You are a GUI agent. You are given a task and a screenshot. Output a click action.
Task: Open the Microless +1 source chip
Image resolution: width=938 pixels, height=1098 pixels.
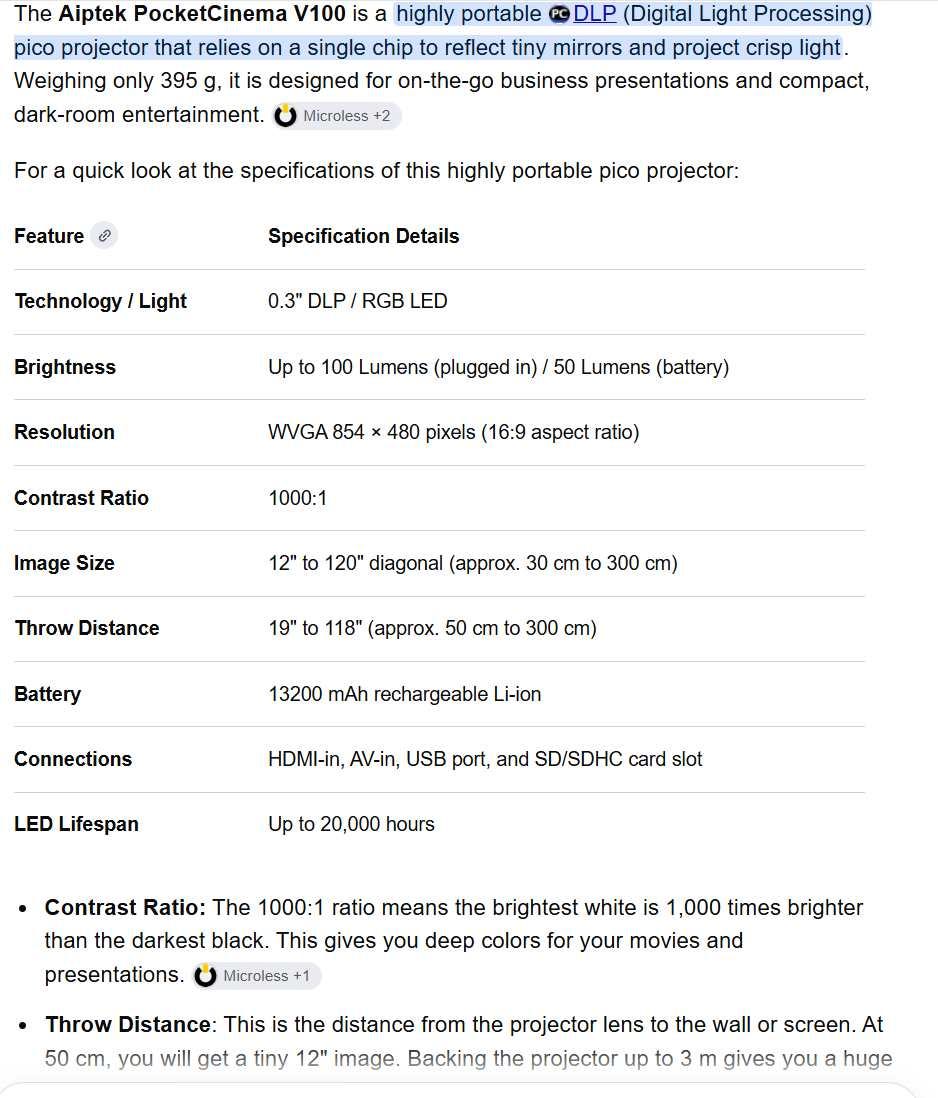pyautogui.click(x=256, y=975)
